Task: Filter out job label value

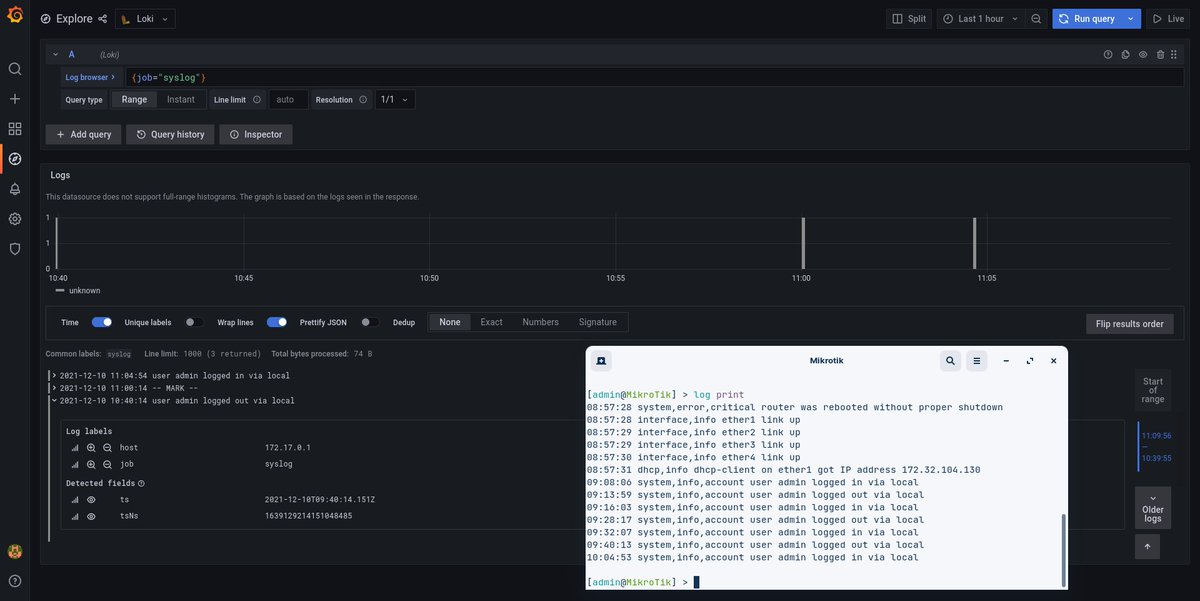Action: [107, 464]
